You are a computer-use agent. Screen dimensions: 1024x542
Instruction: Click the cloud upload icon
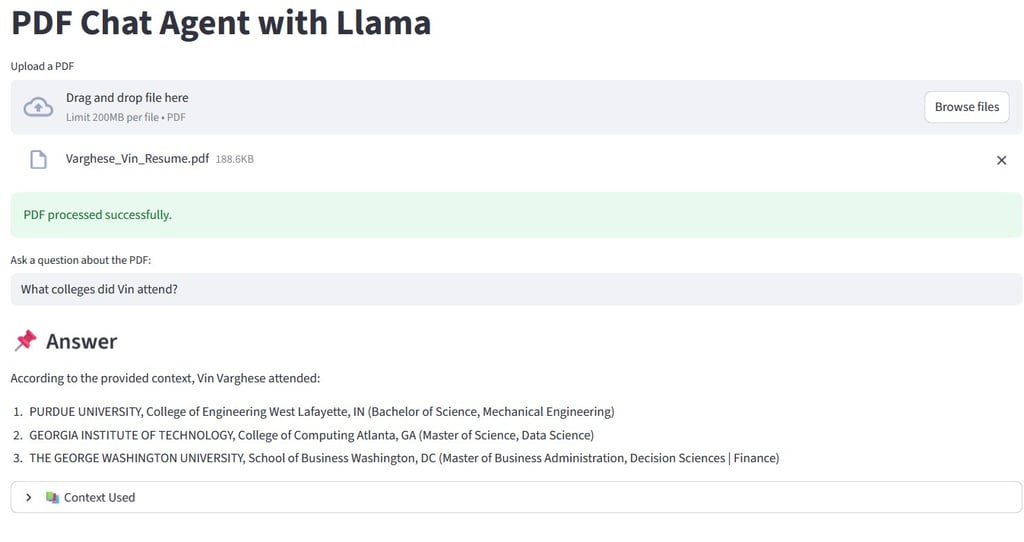click(39, 107)
